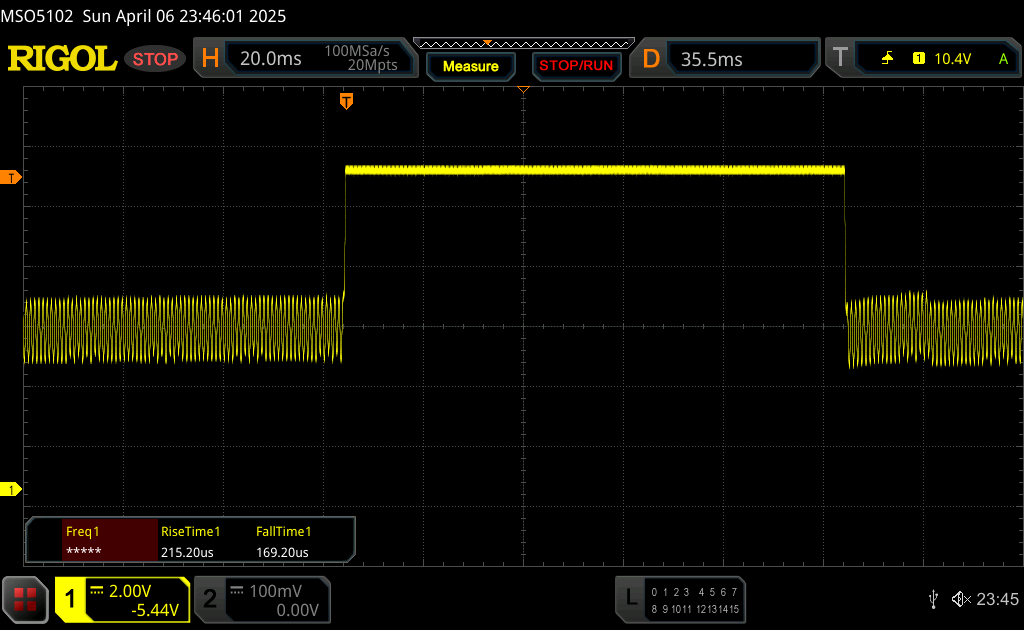Open the red grid function navigation icon

tap(25, 599)
